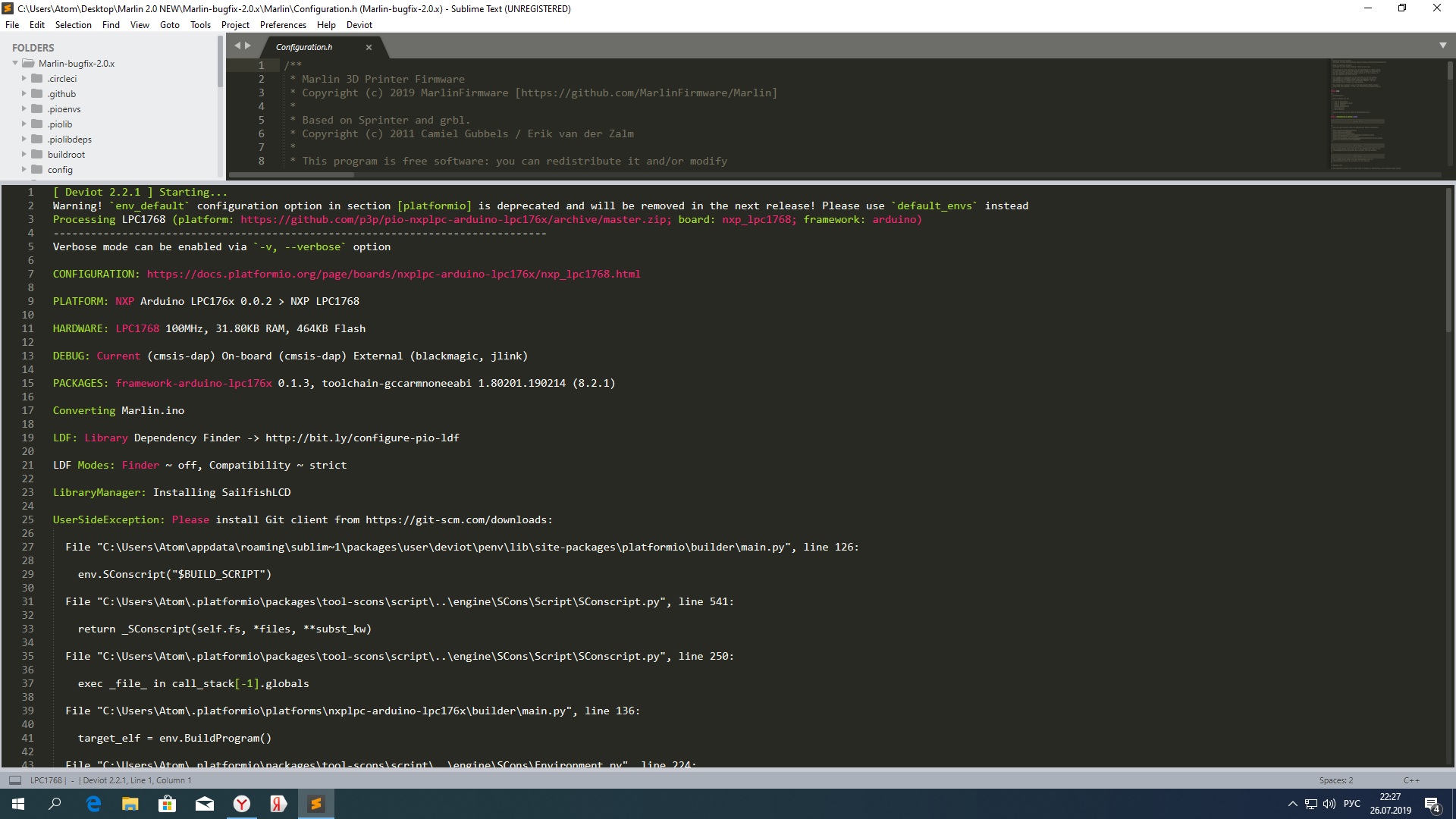
Task: Expand the .github folder
Action: pos(24,94)
